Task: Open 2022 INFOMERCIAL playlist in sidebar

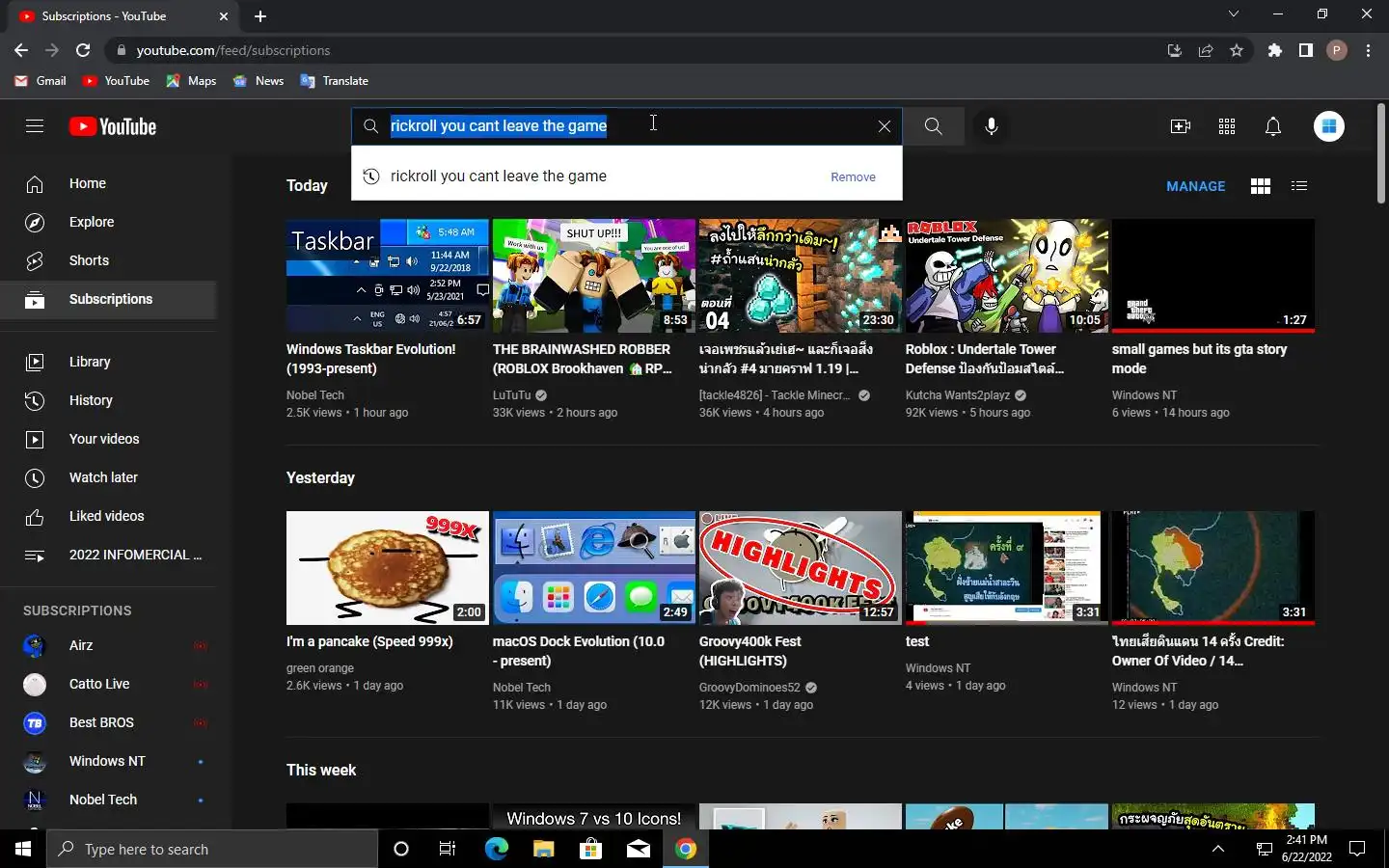Action: (x=108, y=555)
